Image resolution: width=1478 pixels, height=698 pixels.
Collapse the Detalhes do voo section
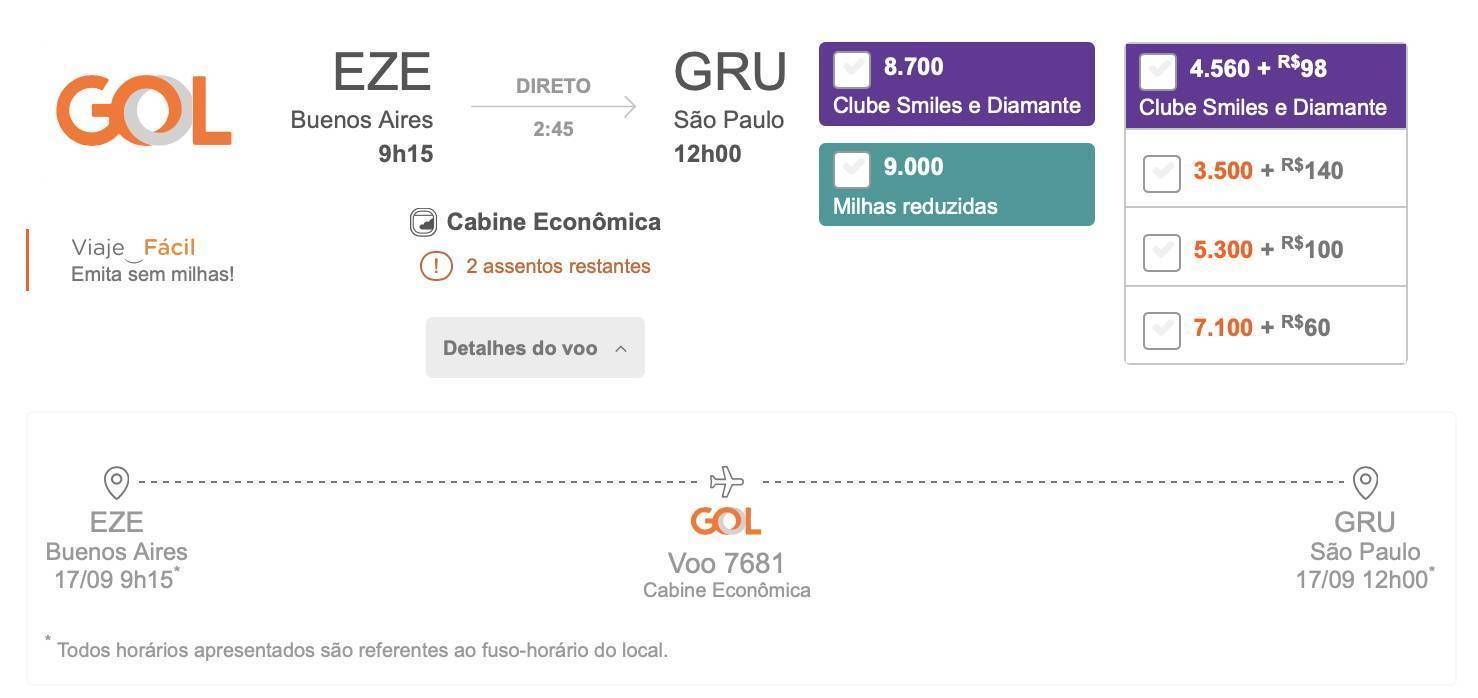point(535,348)
